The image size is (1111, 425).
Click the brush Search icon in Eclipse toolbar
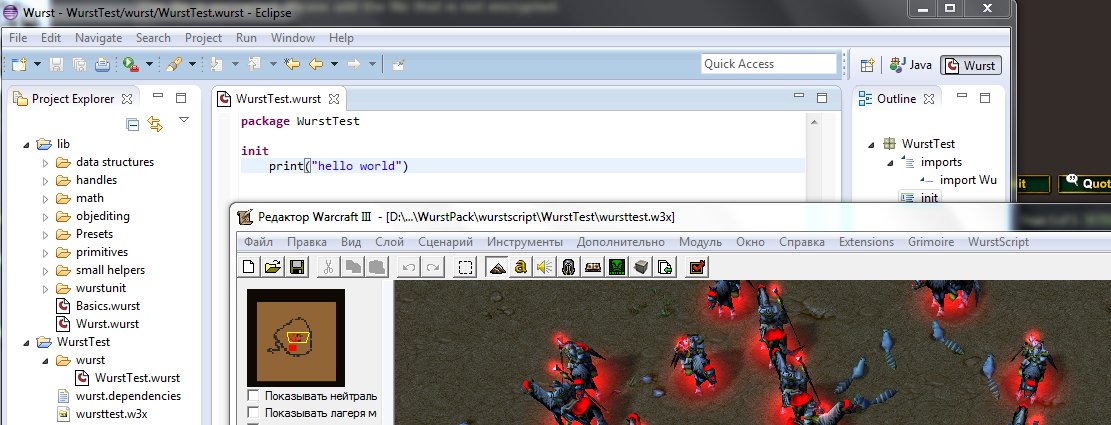174,64
